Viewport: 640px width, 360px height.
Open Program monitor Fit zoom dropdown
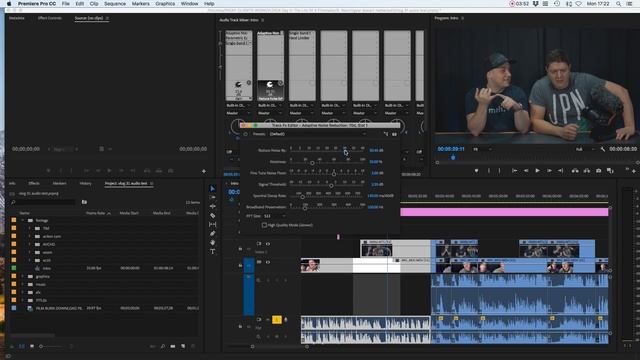coord(482,149)
